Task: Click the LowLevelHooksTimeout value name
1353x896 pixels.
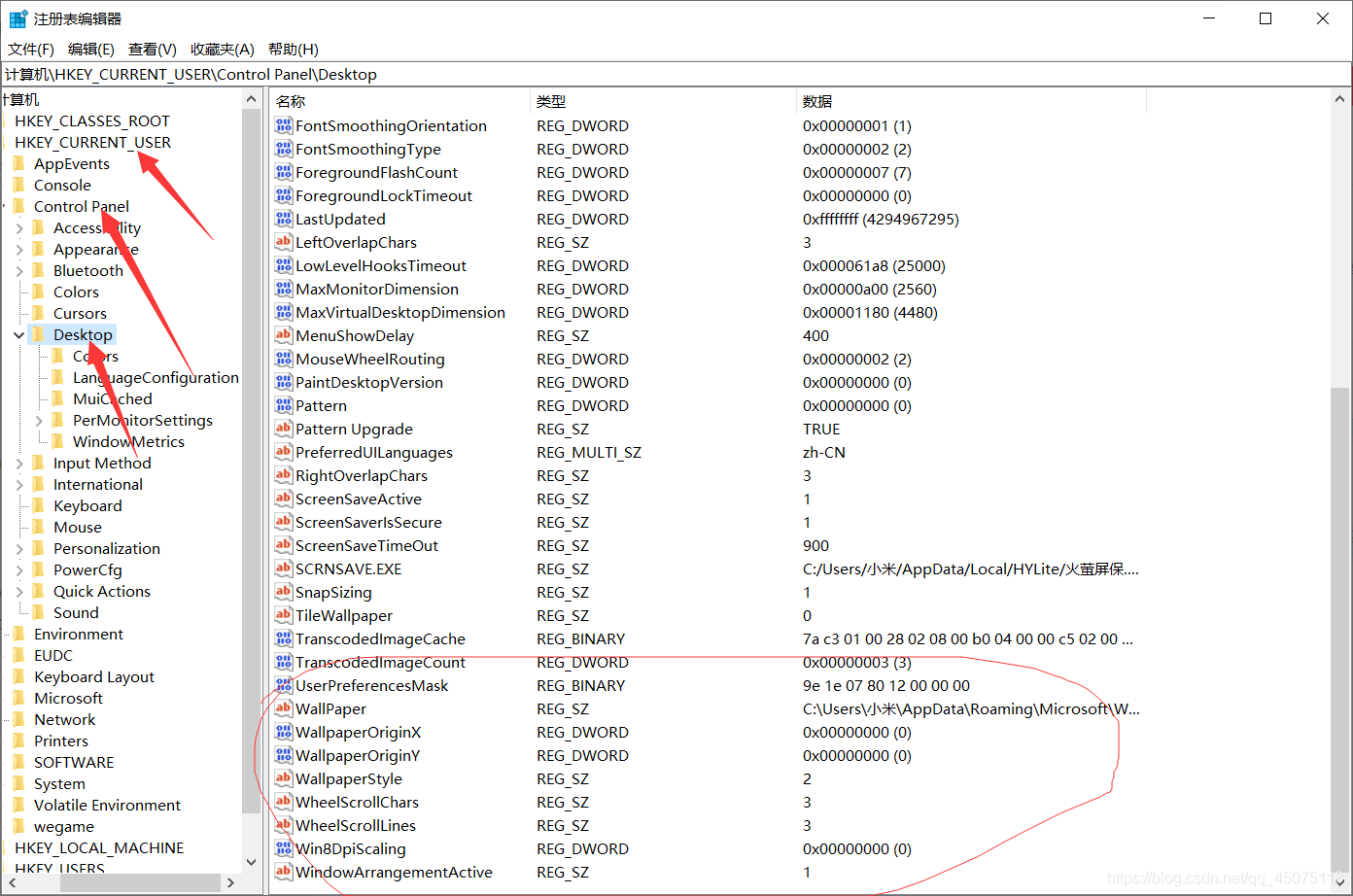Action: (x=381, y=265)
